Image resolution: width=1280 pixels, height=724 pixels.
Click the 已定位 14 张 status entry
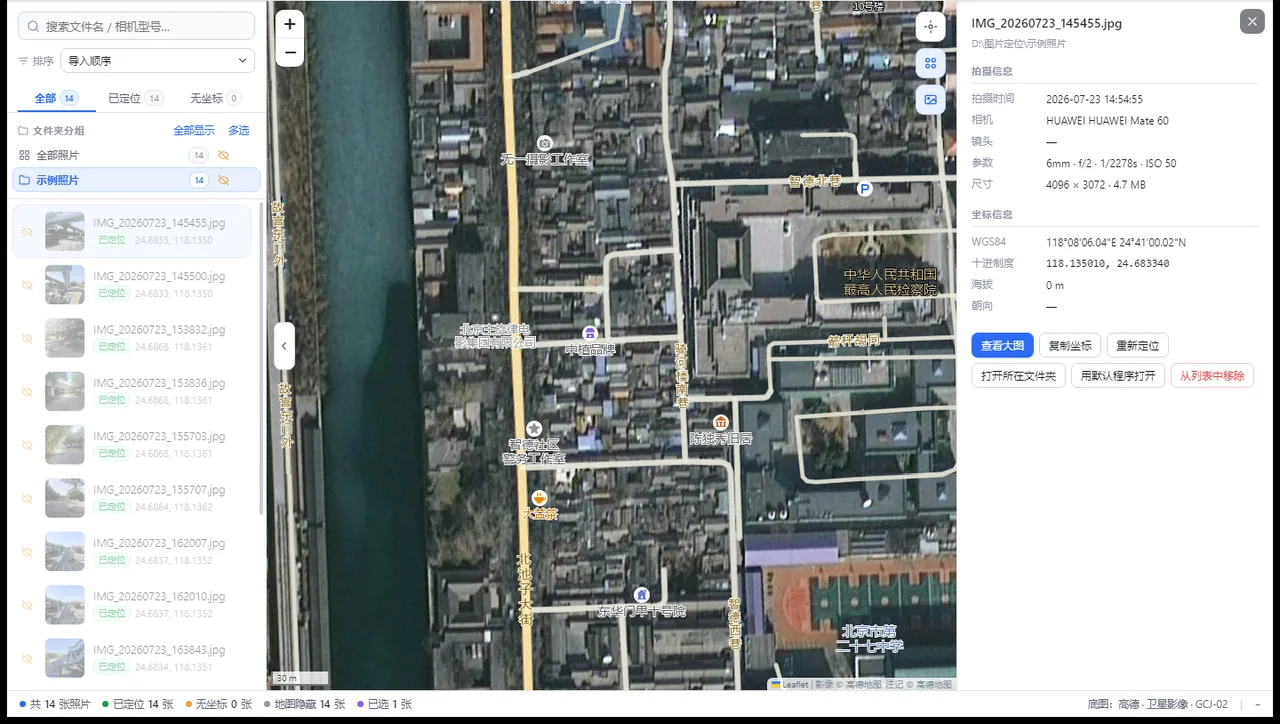pos(137,704)
